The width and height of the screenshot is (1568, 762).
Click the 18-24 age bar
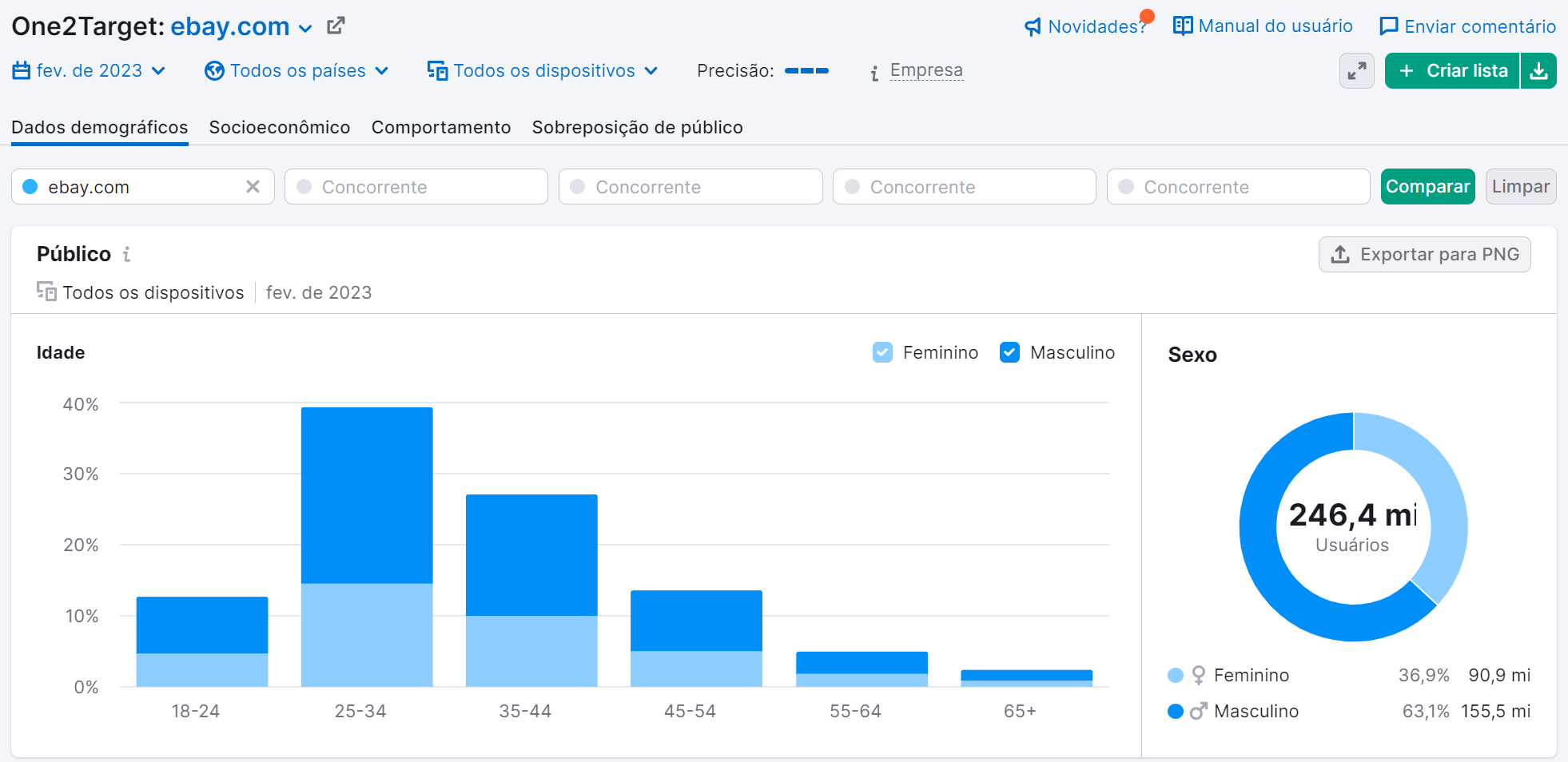[x=202, y=641]
